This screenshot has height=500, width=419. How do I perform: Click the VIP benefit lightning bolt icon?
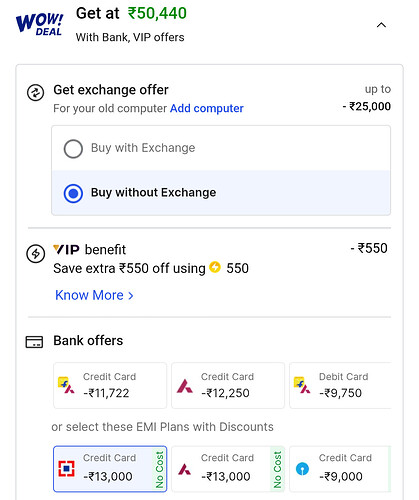click(x=35, y=254)
